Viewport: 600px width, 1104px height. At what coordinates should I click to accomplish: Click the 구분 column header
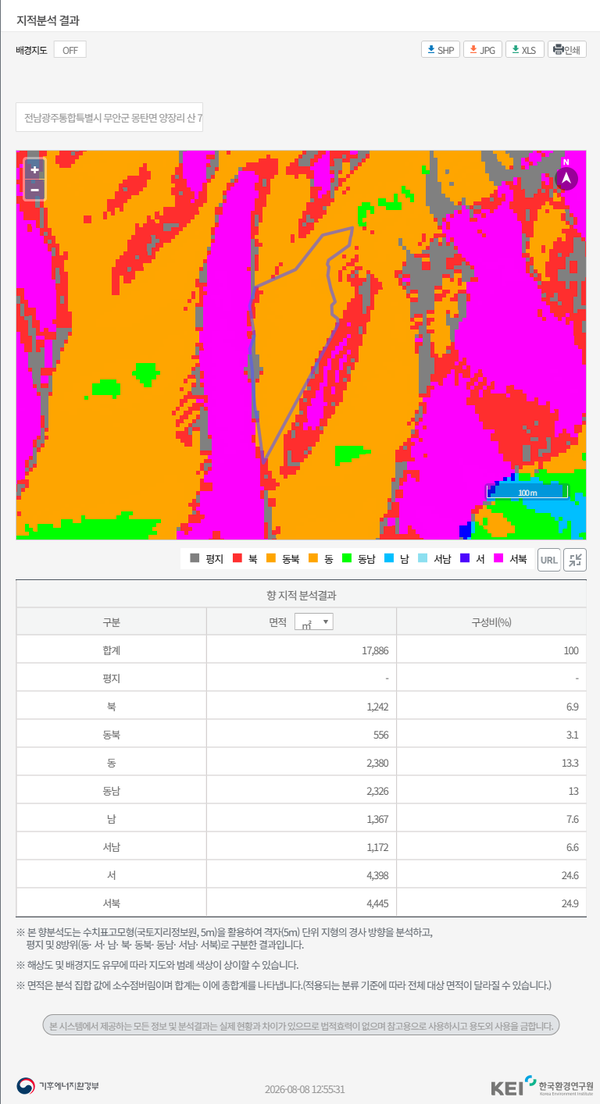(111, 622)
